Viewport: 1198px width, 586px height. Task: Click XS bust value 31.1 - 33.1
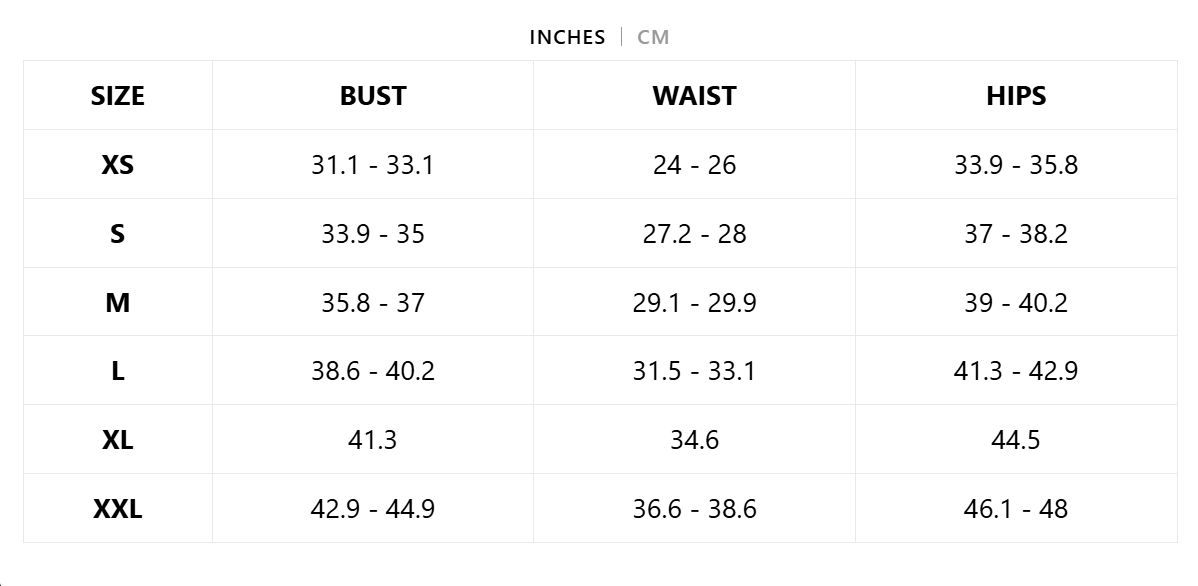[x=373, y=165]
